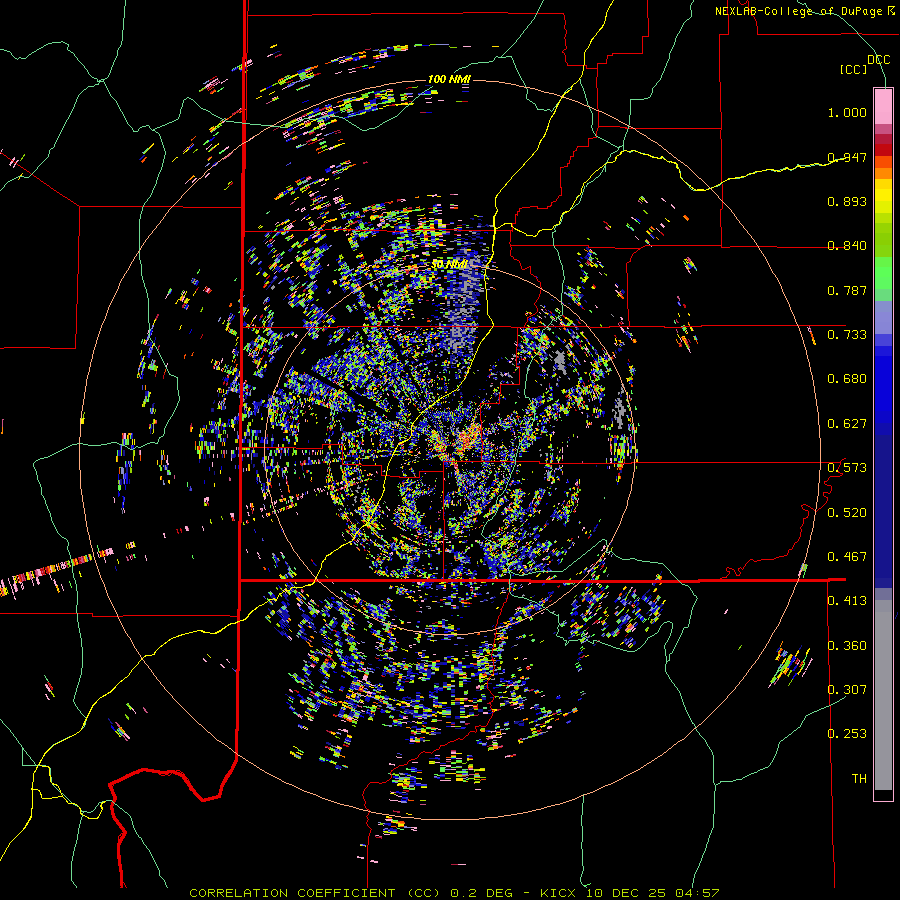The width and height of the screenshot is (900, 900).
Task: Pick the bright green band on color scale
Action: coord(883,273)
